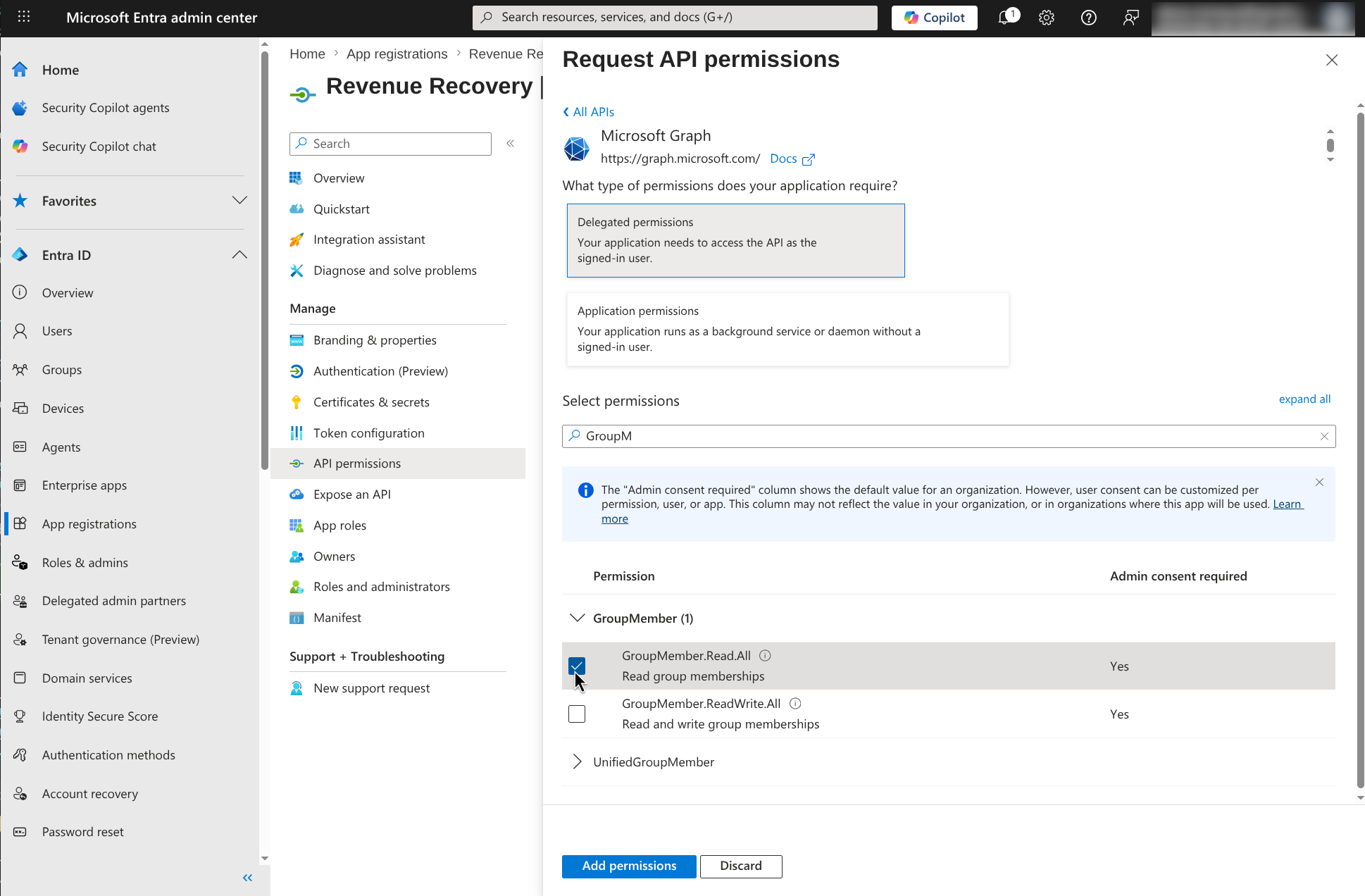Open Learn more link in banner

tap(1288, 504)
